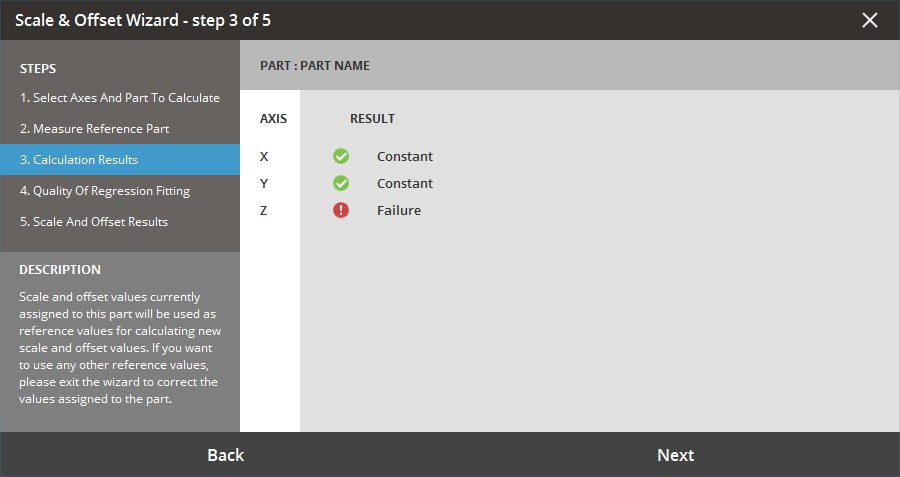Close the Scale & Offset Wizard window

pos(870,20)
